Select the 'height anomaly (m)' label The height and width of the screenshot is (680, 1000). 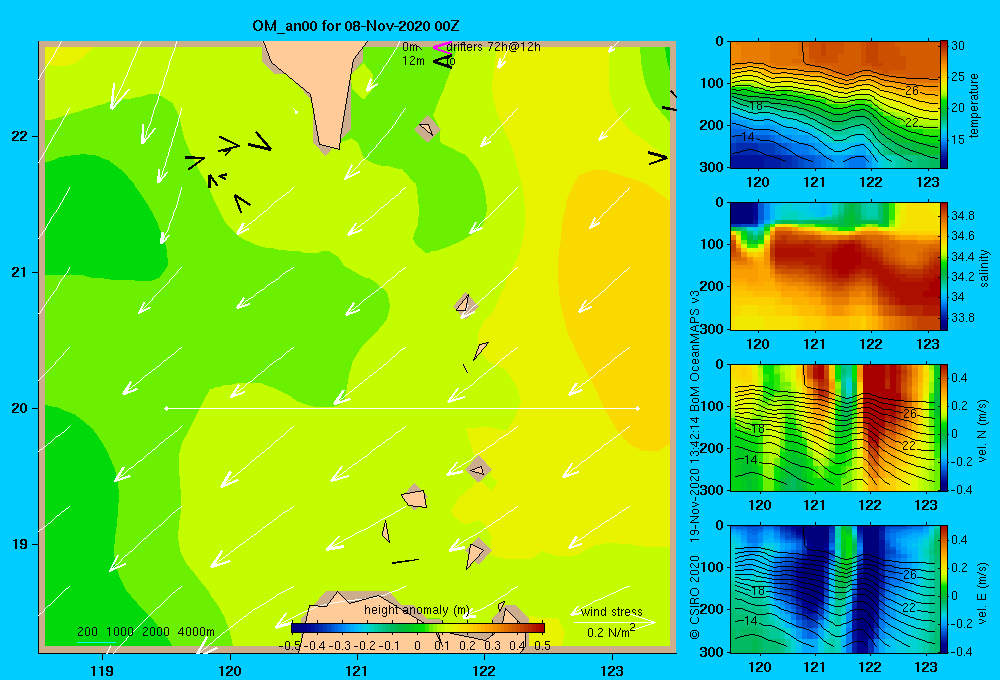coord(416,610)
